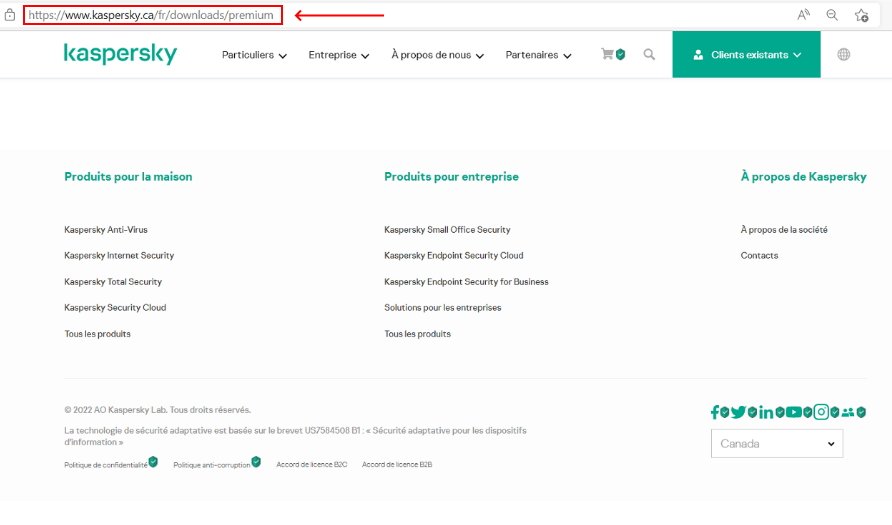Open Kaspersky Small Office Security link
The height and width of the screenshot is (525, 892).
pos(447,230)
